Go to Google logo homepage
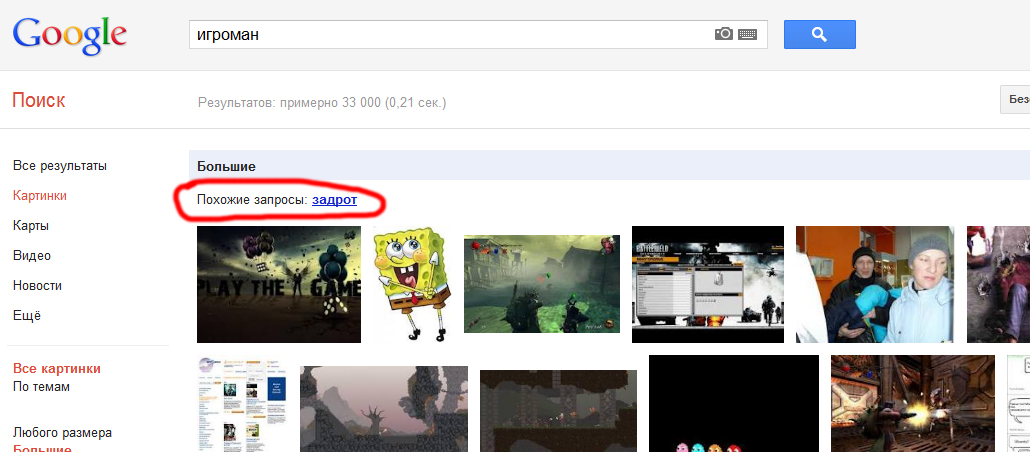The image size is (1030, 452). (x=69, y=37)
